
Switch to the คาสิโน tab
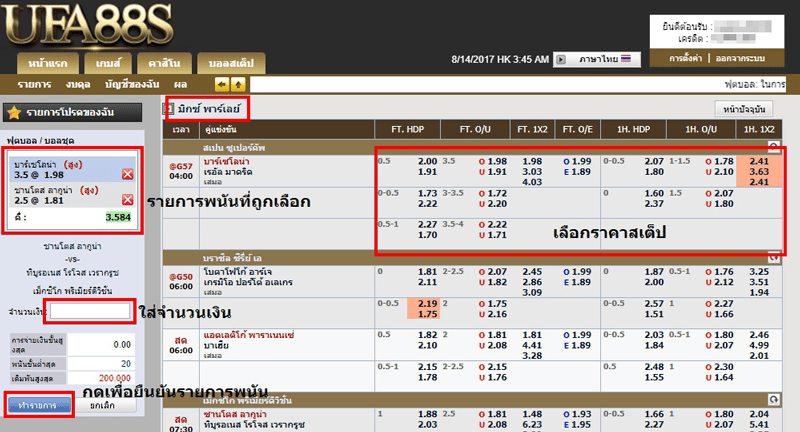[161, 61]
